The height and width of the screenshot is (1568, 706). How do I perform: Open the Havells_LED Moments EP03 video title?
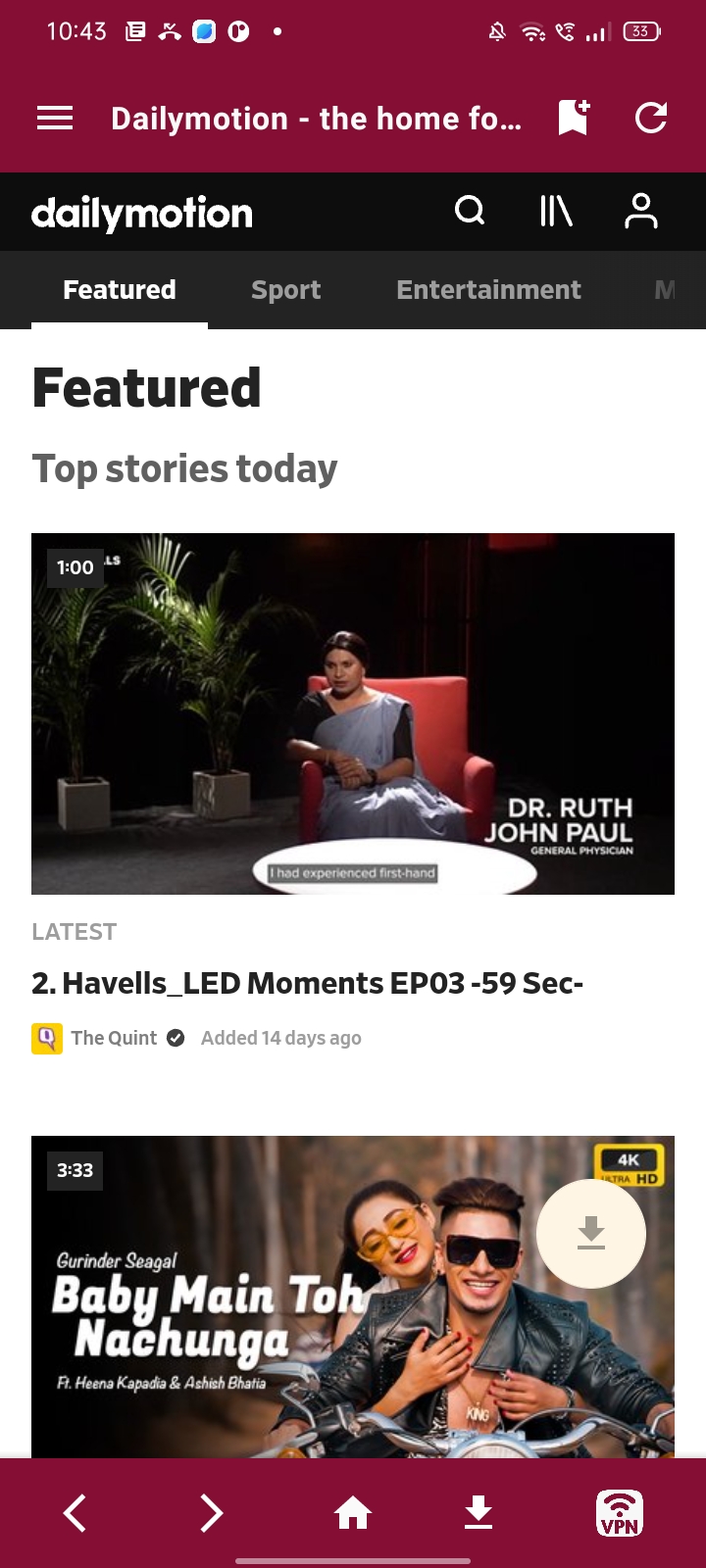coord(307,983)
